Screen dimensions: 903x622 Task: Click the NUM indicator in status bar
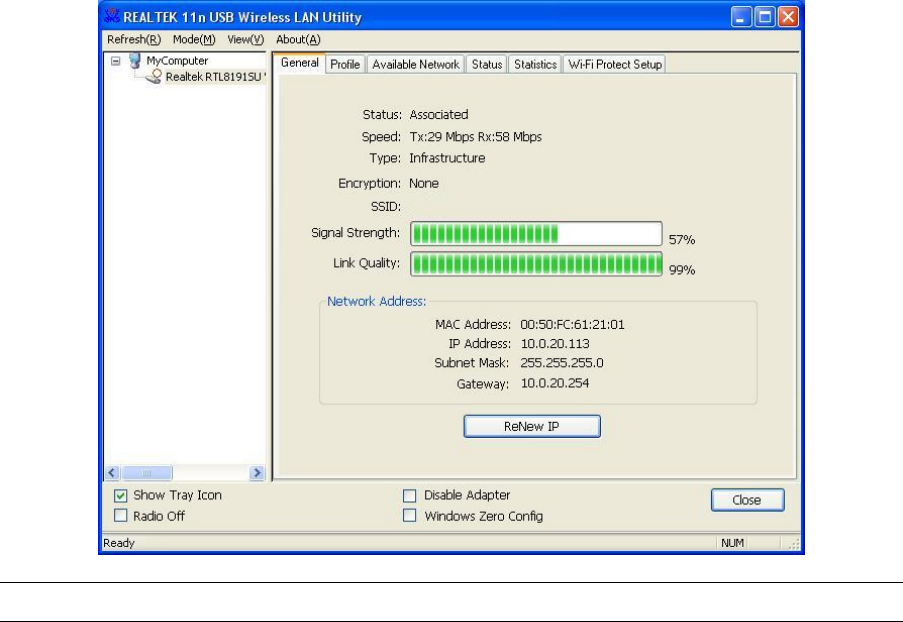click(732, 543)
